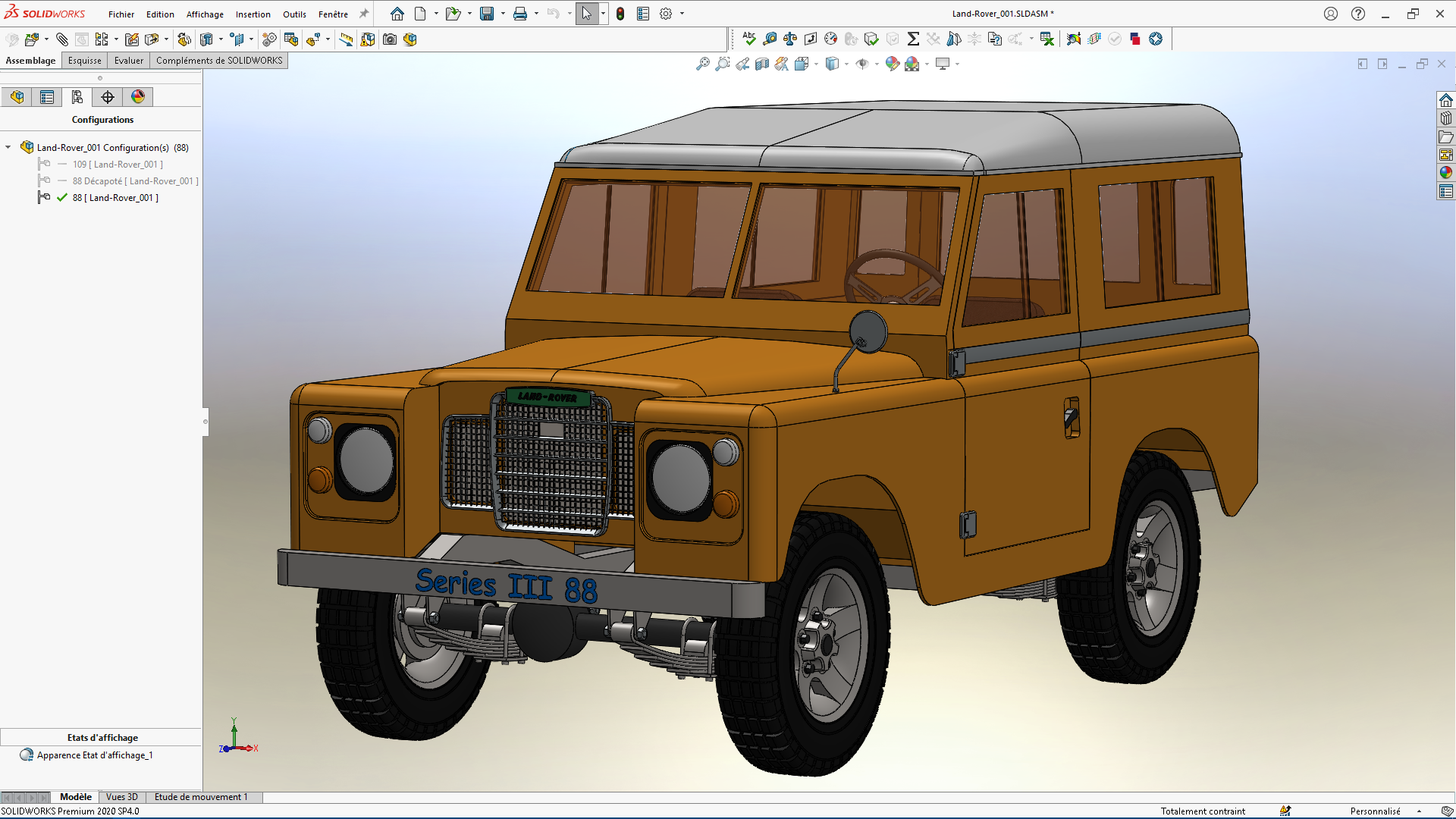The image size is (1456, 819).
Task: Click the Edit Appearance color ball icon
Action: (893, 64)
